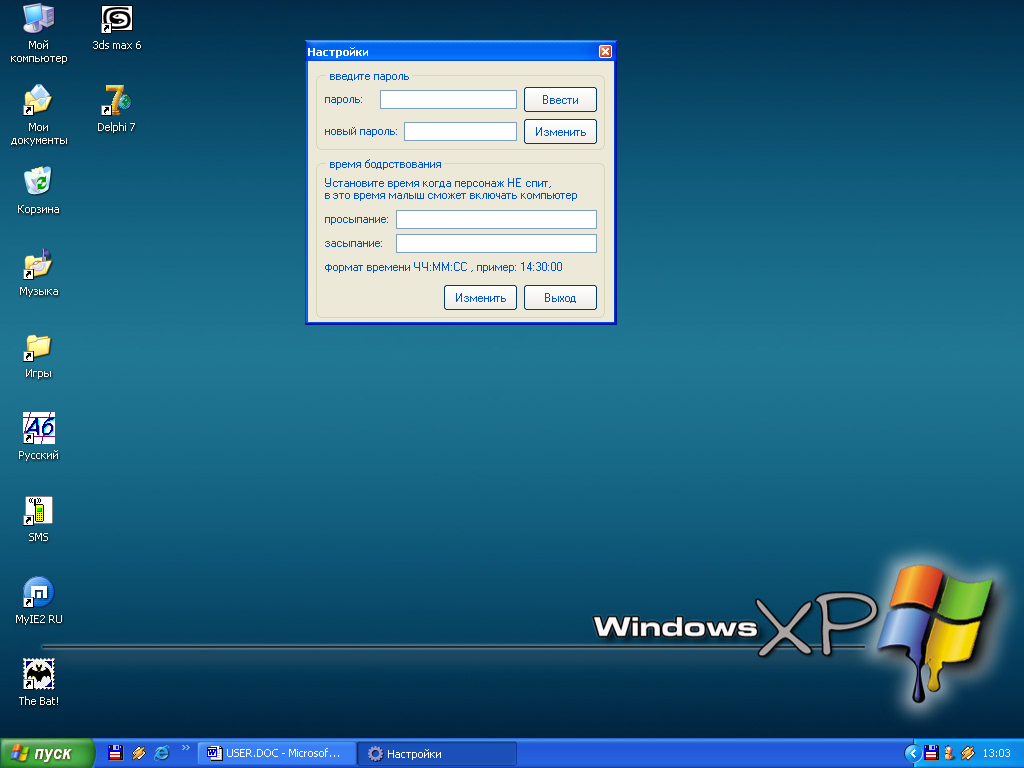
Task: Select the MyIE2 RU browser shortcut
Action: (x=39, y=601)
